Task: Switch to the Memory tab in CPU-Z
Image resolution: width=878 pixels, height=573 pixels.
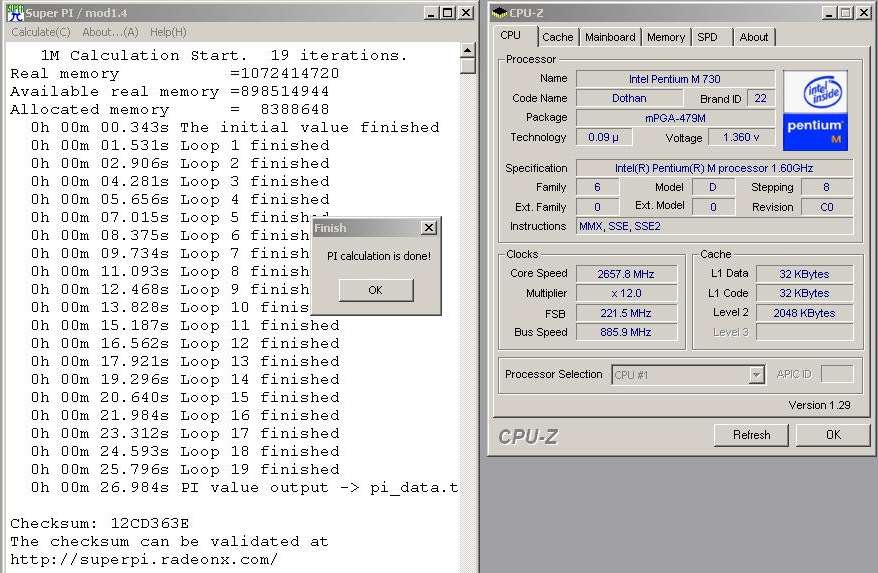Action: pos(666,37)
